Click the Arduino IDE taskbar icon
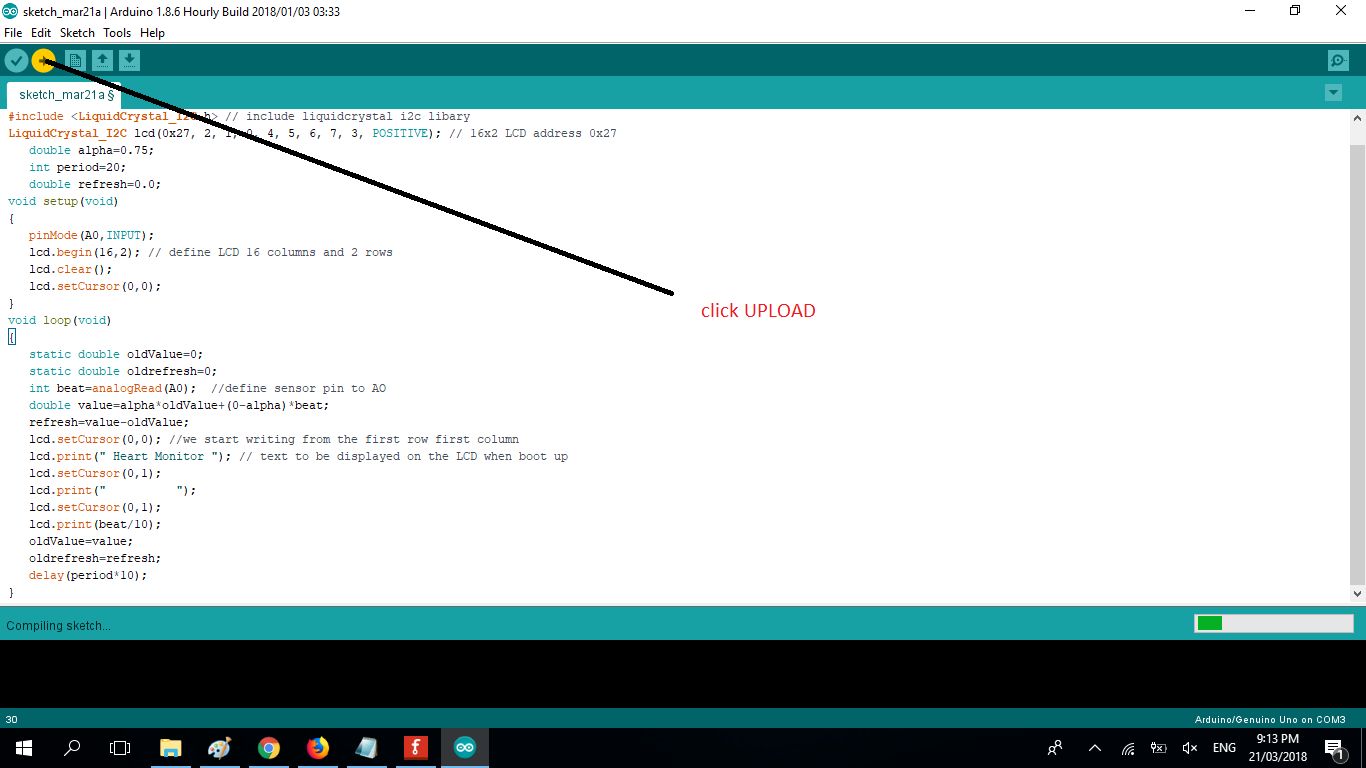The width and height of the screenshot is (1366, 768). click(x=465, y=748)
